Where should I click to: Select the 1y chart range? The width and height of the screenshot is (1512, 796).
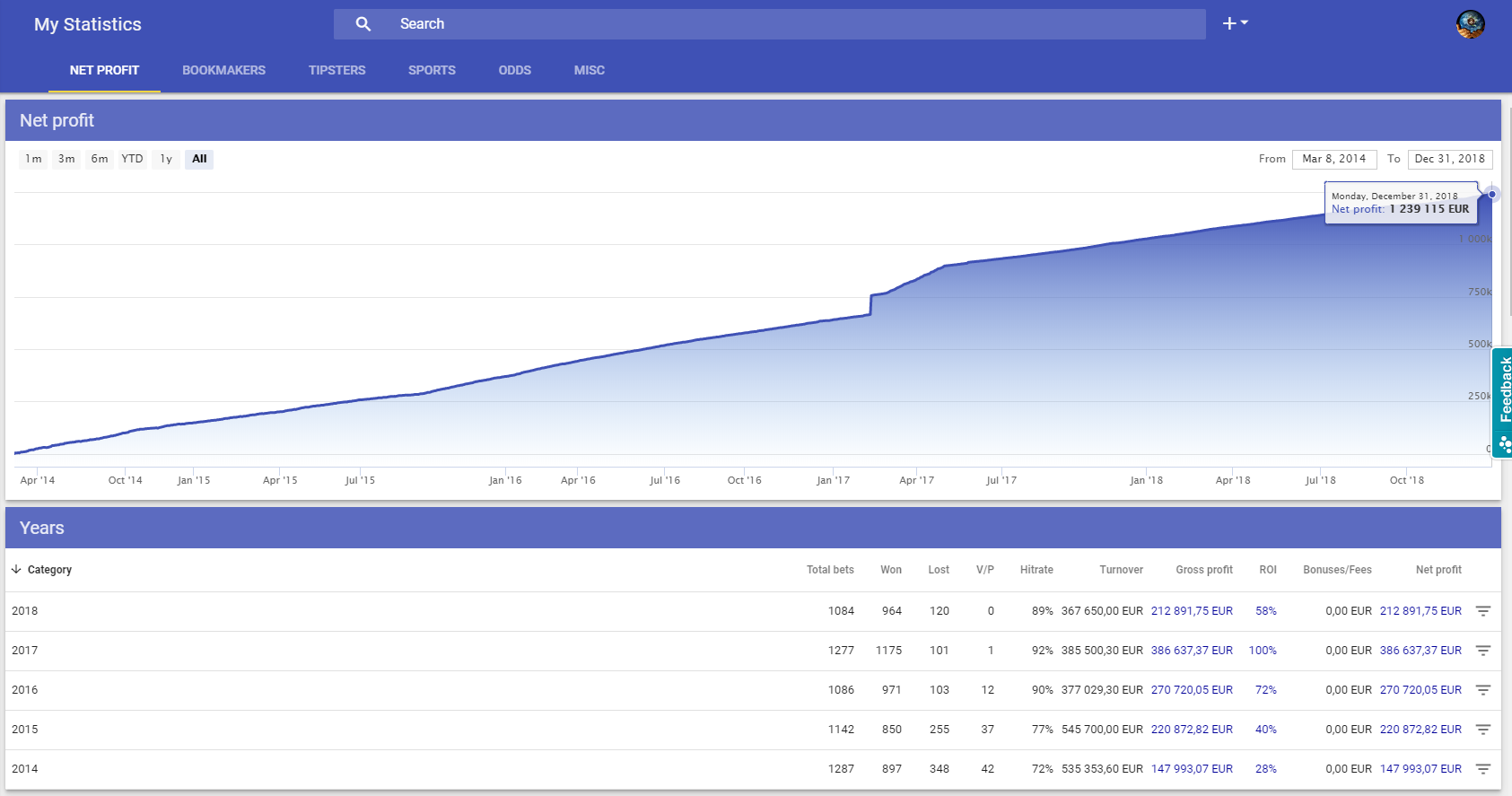tap(166, 159)
